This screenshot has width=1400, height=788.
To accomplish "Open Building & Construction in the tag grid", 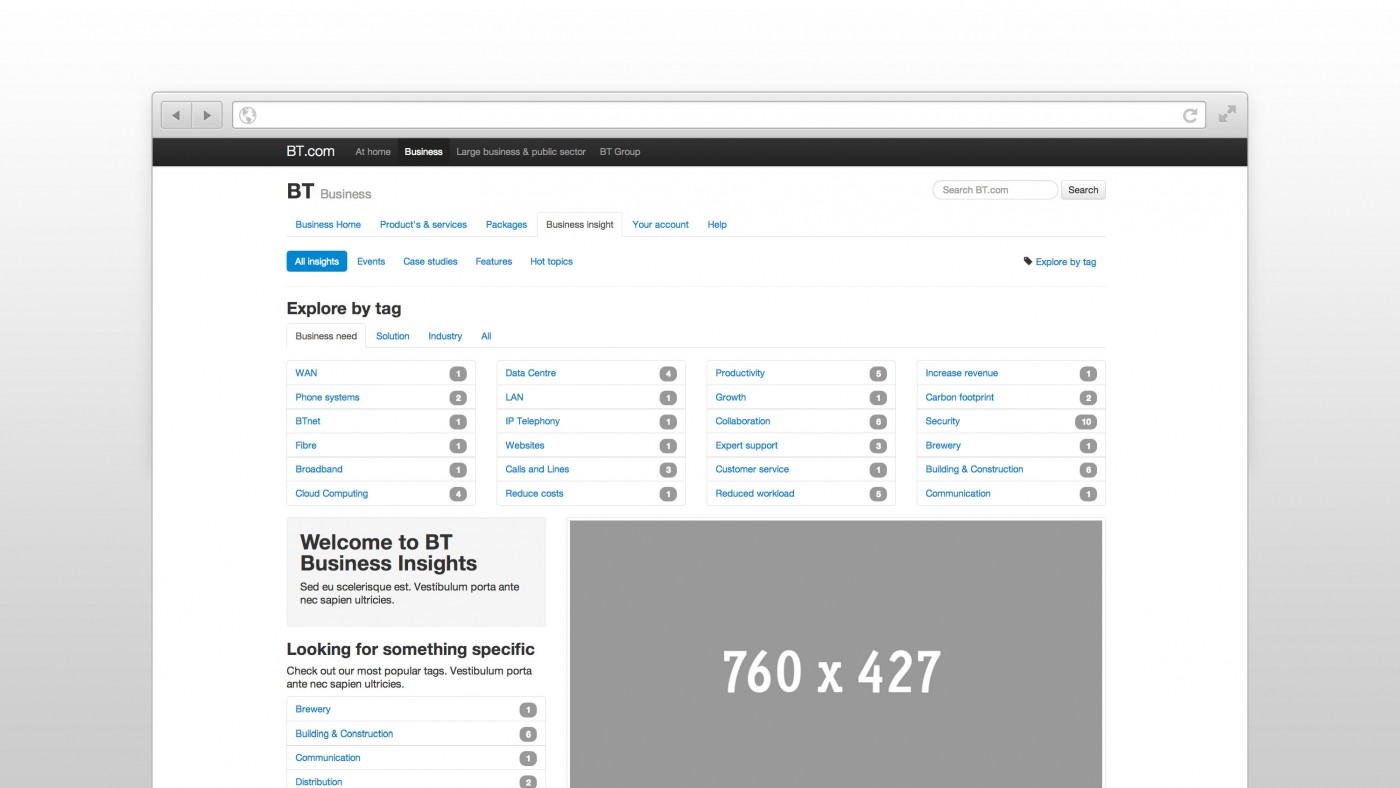I will point(975,469).
